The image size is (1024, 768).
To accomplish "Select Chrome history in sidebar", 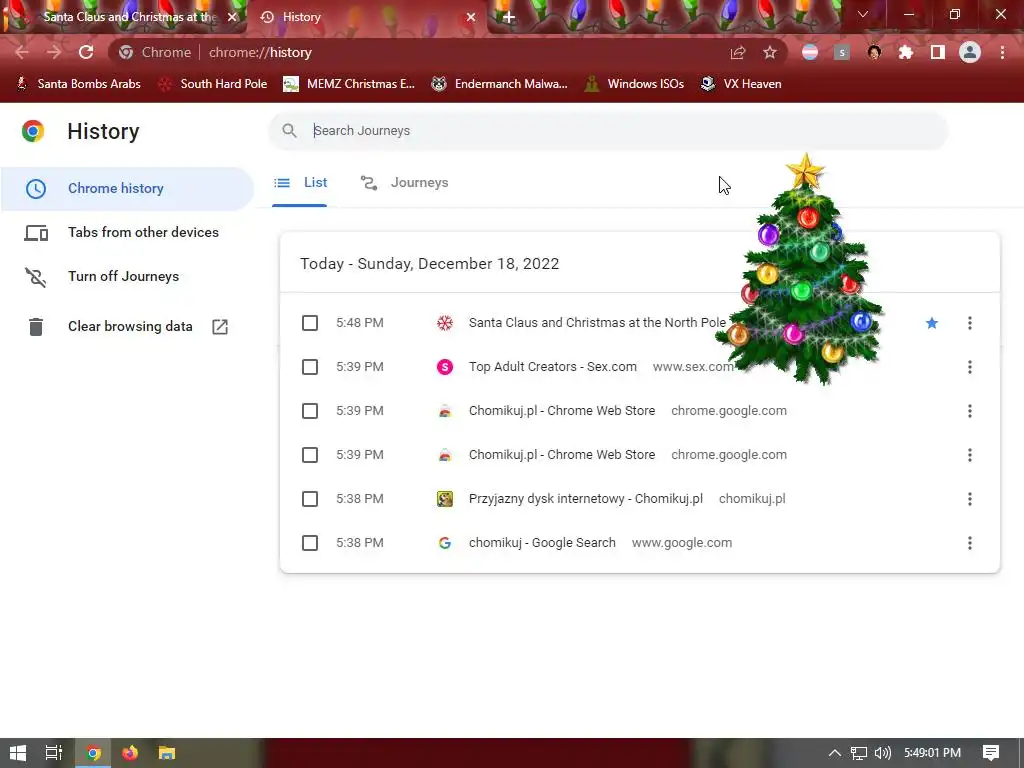I will [127, 188].
